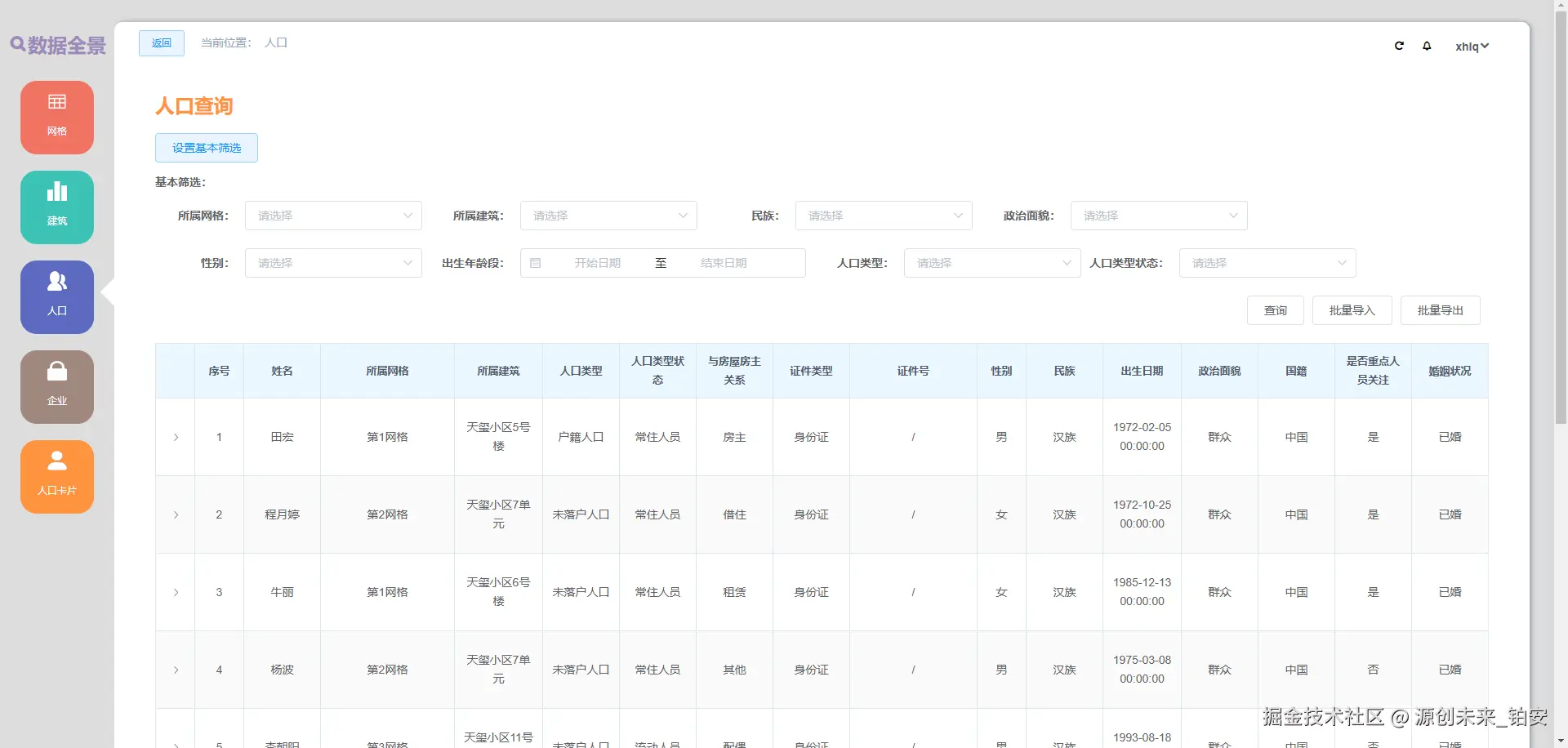Click the 其他 relation cell
Image resolution: width=1568 pixels, height=748 pixels.
pyautogui.click(x=734, y=670)
